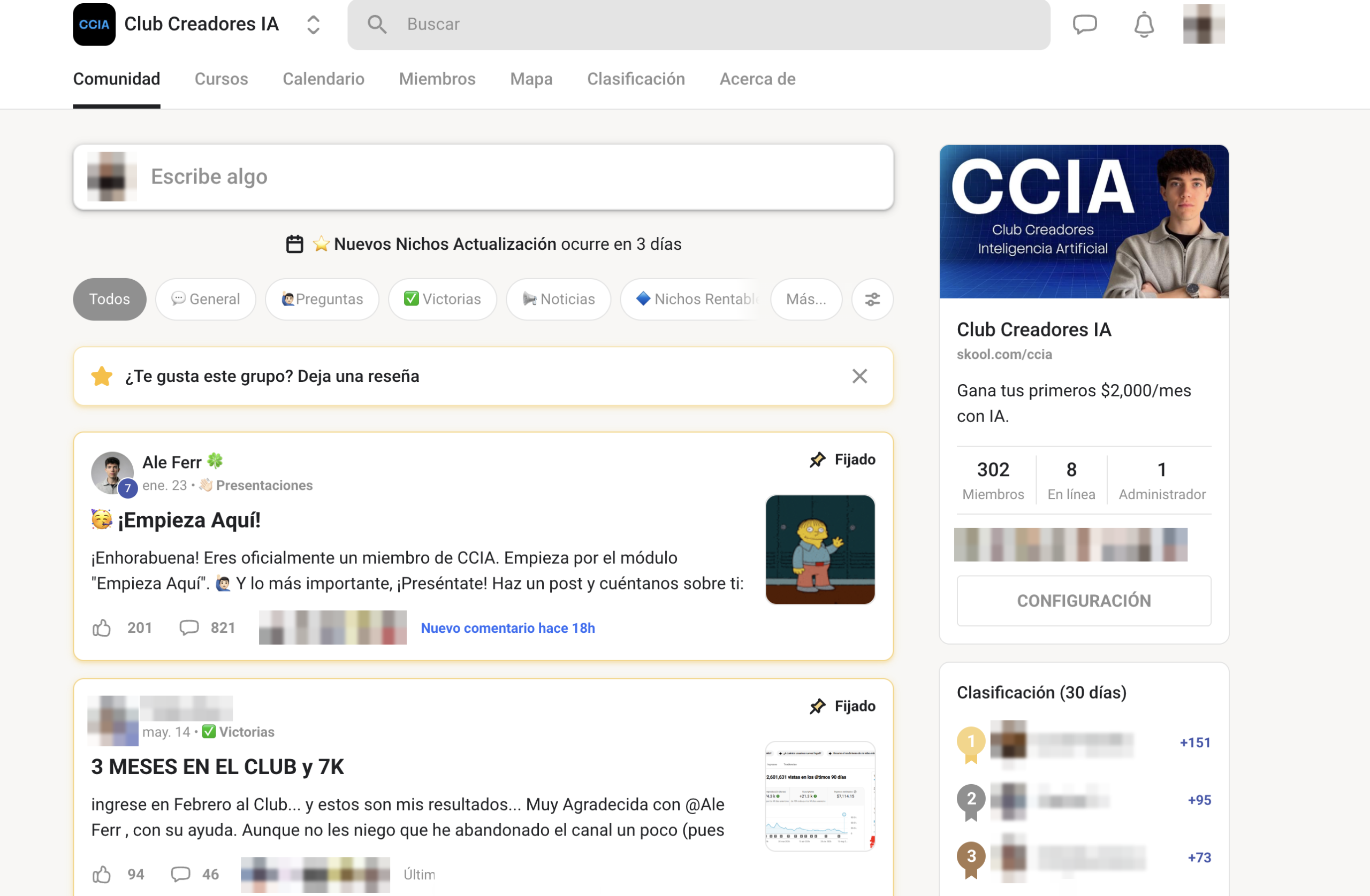Open the rank 2 leaderboard member
This screenshot has height=896, width=1370.
coord(1050,800)
